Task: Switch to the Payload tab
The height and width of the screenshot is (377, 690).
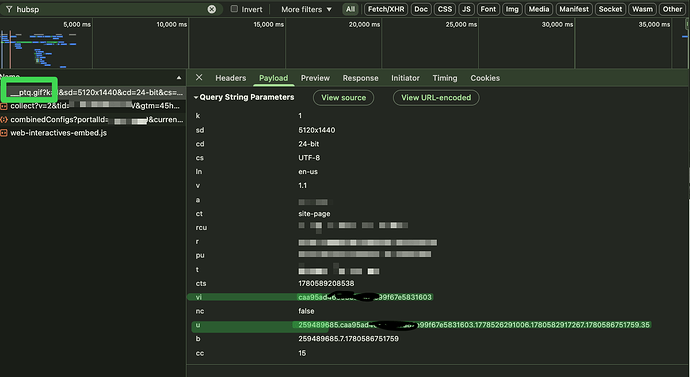Action: tap(273, 78)
